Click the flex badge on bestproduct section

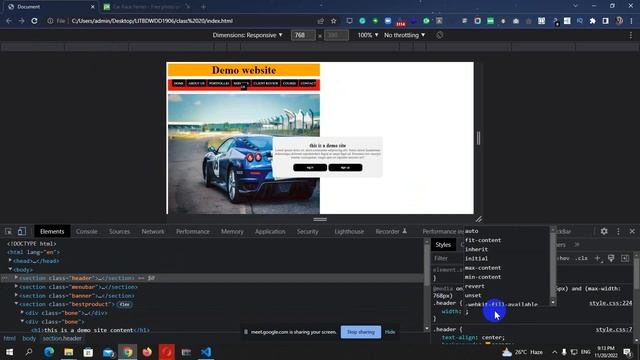(124, 304)
